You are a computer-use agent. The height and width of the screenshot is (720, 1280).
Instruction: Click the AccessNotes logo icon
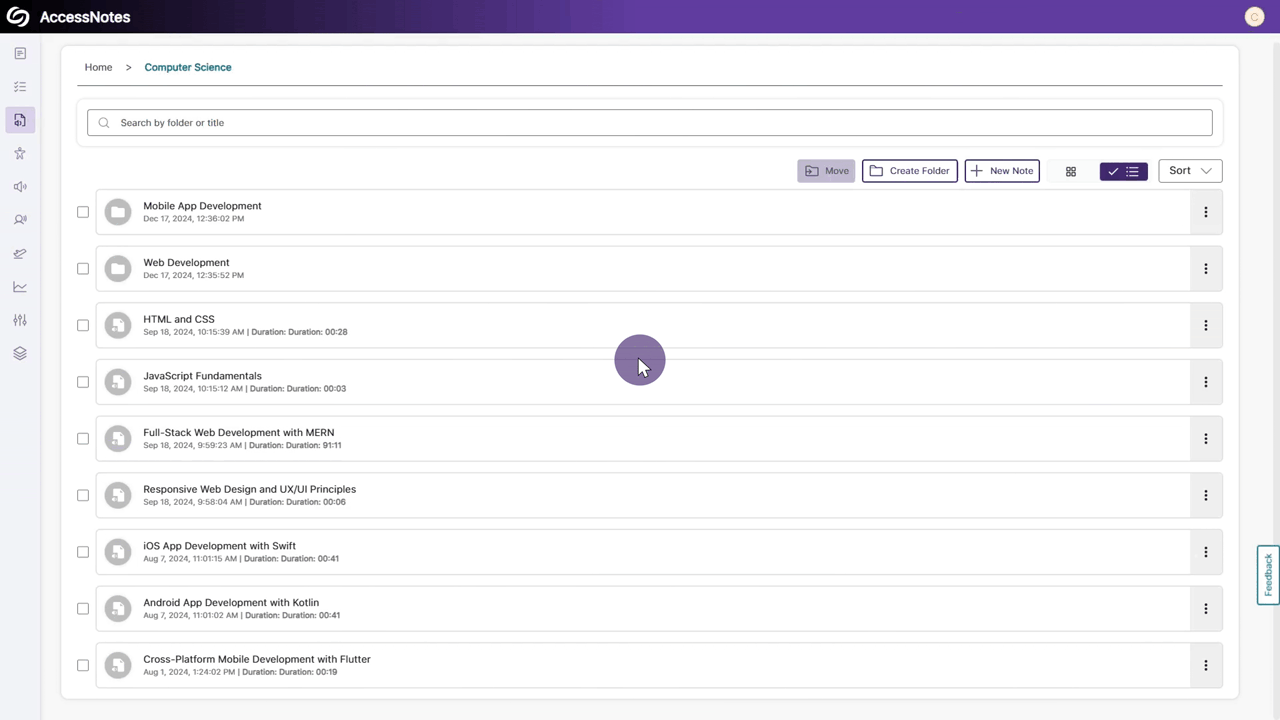click(18, 17)
